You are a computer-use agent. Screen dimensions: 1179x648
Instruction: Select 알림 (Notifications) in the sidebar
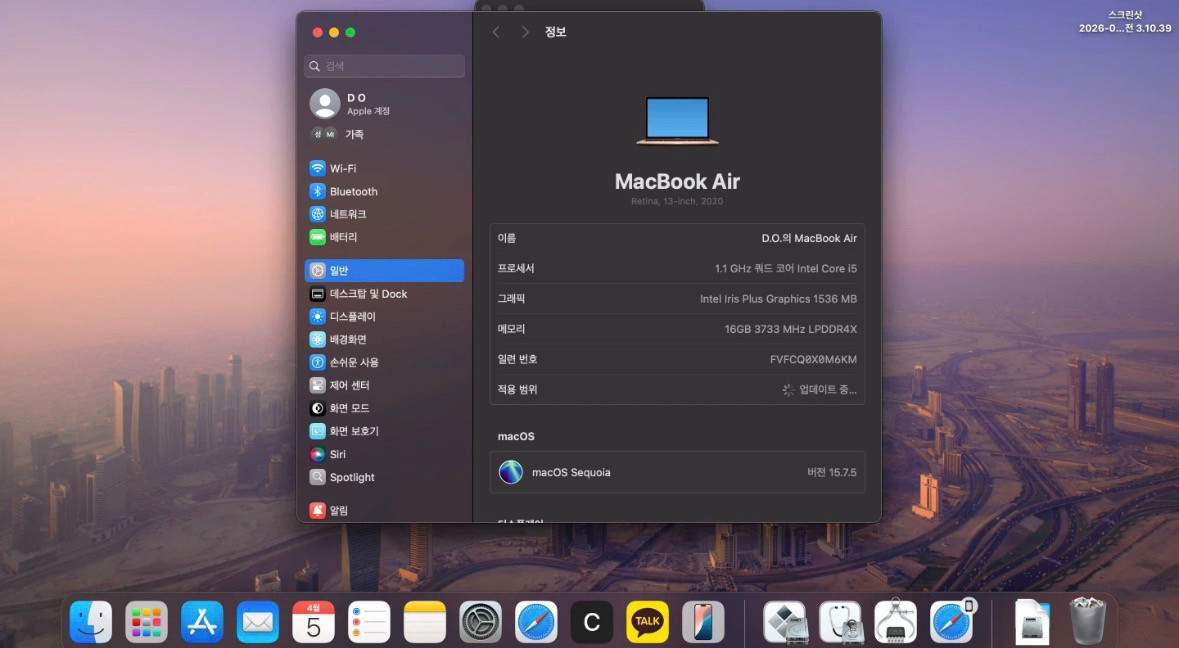(338, 510)
